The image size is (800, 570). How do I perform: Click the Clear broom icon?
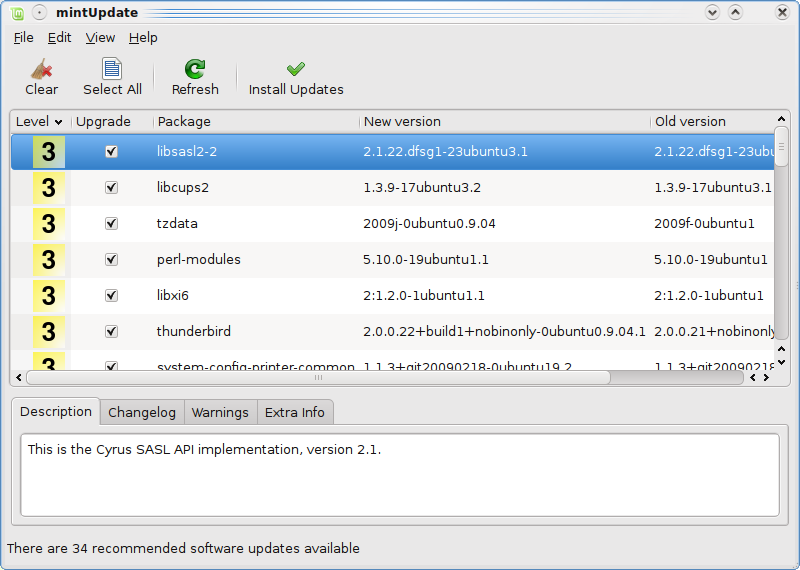[x=41, y=69]
